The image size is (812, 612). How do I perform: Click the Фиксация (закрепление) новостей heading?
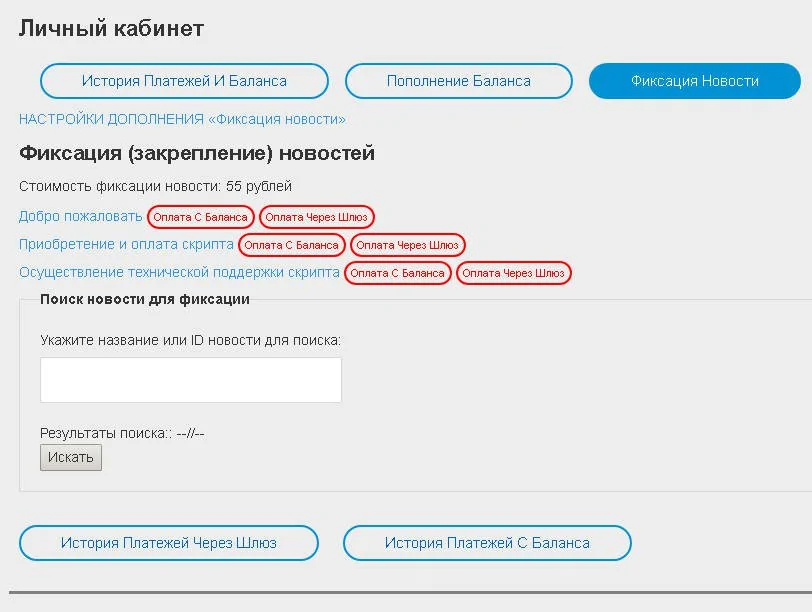click(x=197, y=153)
